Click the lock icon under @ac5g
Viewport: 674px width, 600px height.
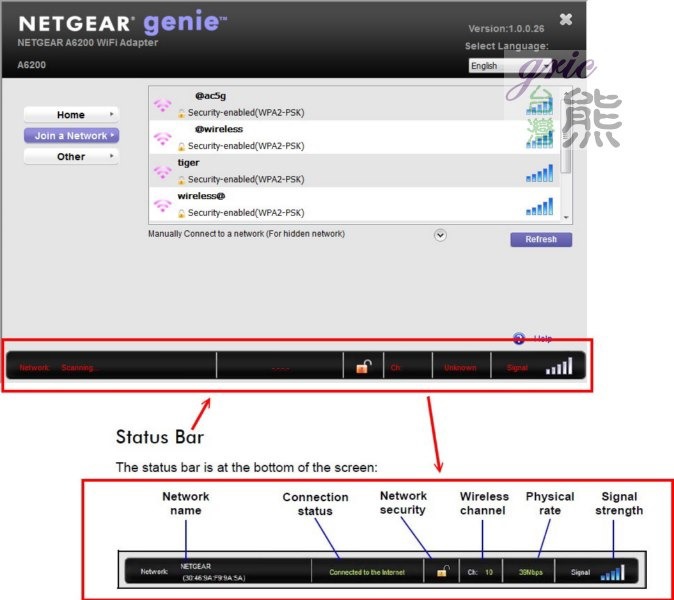(181, 113)
